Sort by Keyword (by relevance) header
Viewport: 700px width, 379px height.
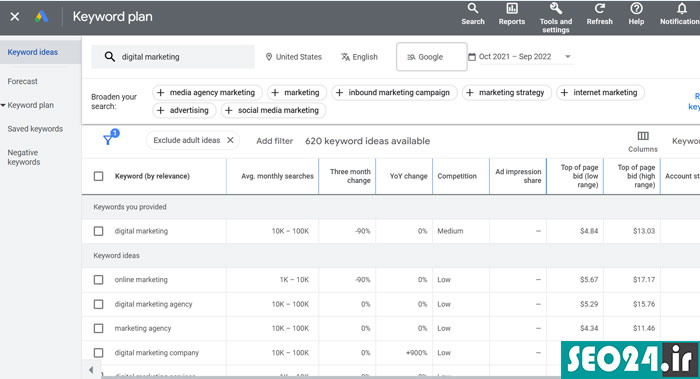[152, 176]
